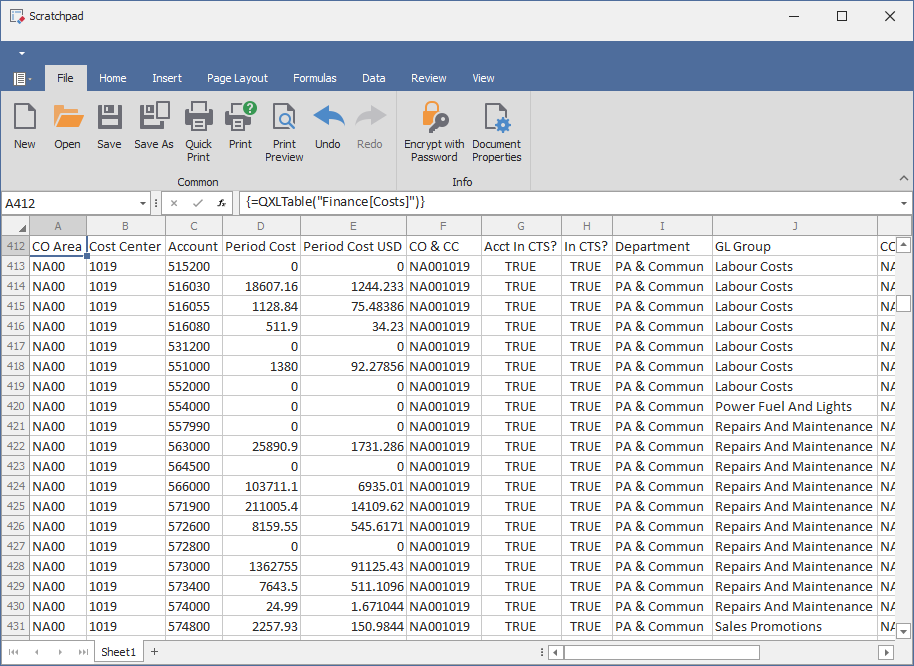Click the Save icon in ribbon
This screenshot has width=914, height=666.
click(x=109, y=126)
